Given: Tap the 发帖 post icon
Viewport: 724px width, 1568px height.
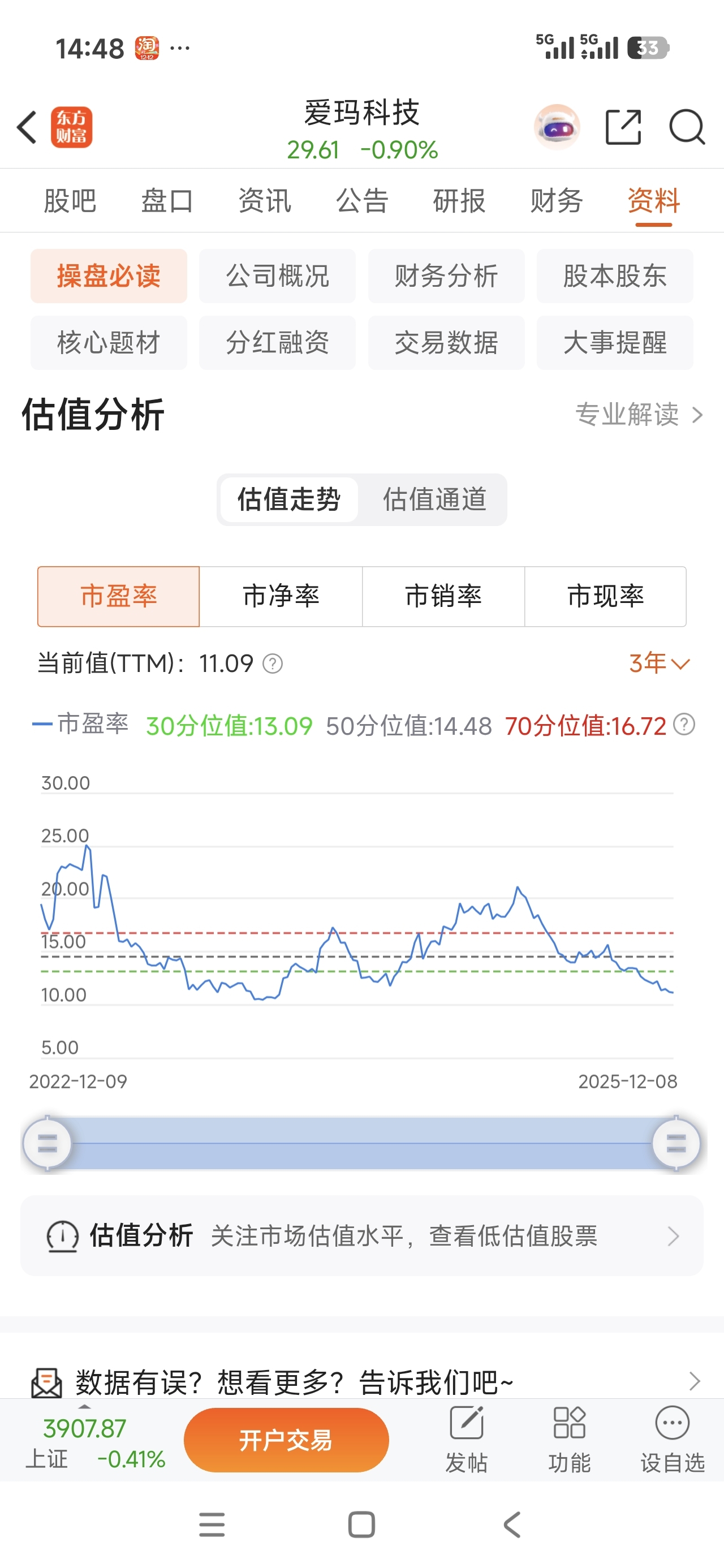Looking at the screenshot, I should (467, 1423).
